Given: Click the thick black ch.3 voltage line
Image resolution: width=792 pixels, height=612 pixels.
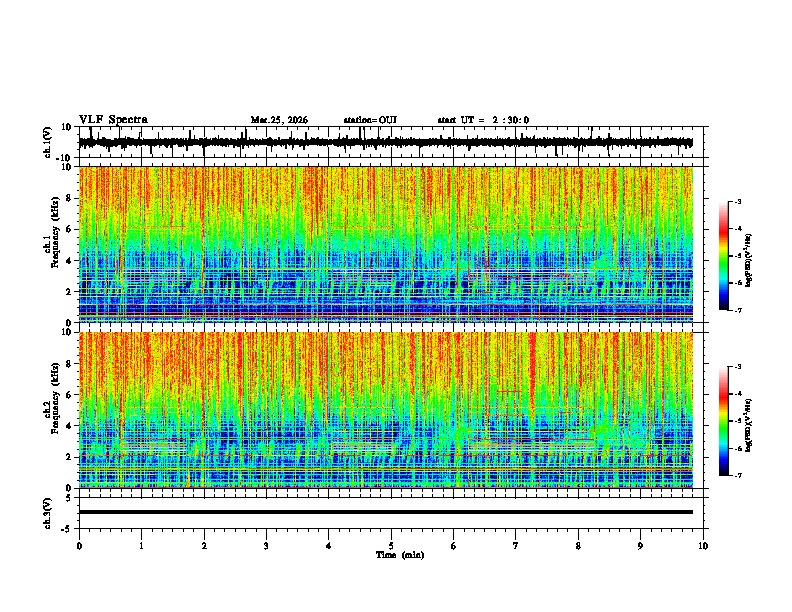Looking at the screenshot, I should (386, 512).
